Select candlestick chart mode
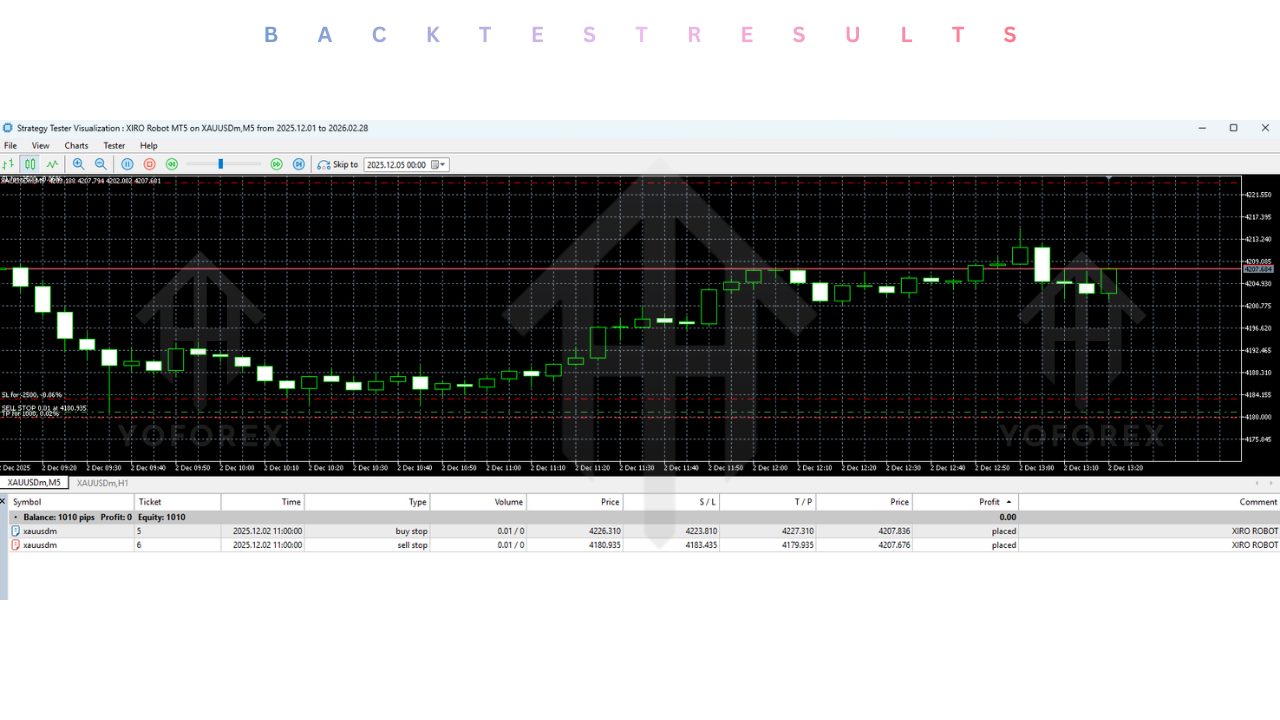 click(x=30, y=164)
